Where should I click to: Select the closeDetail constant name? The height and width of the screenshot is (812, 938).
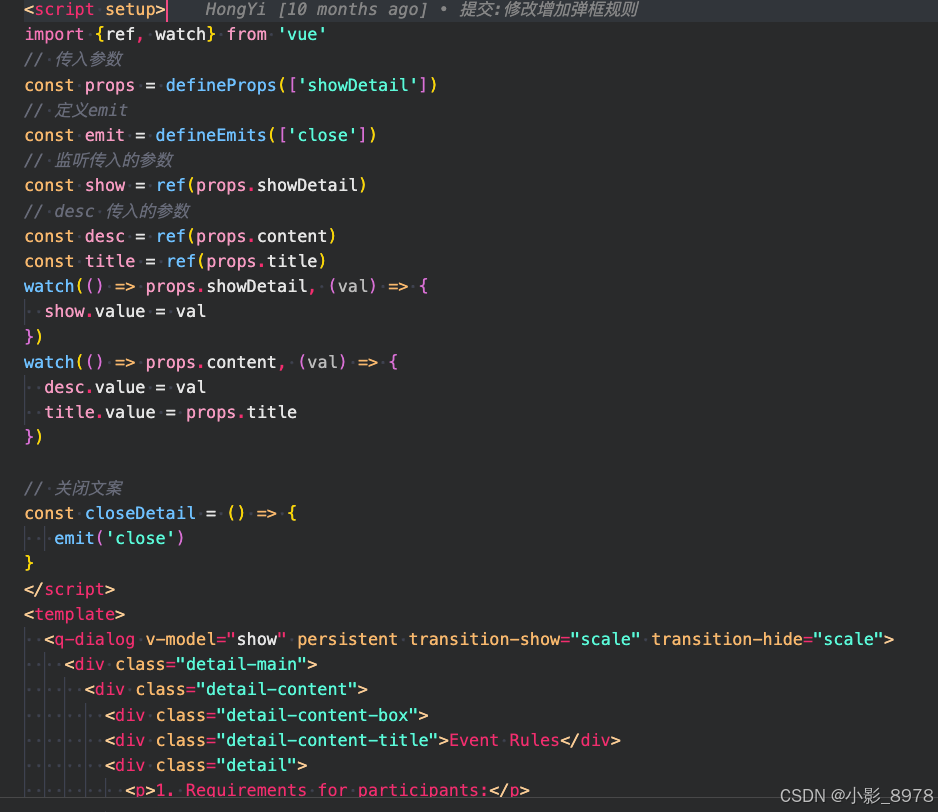pyautogui.click(x=140, y=513)
